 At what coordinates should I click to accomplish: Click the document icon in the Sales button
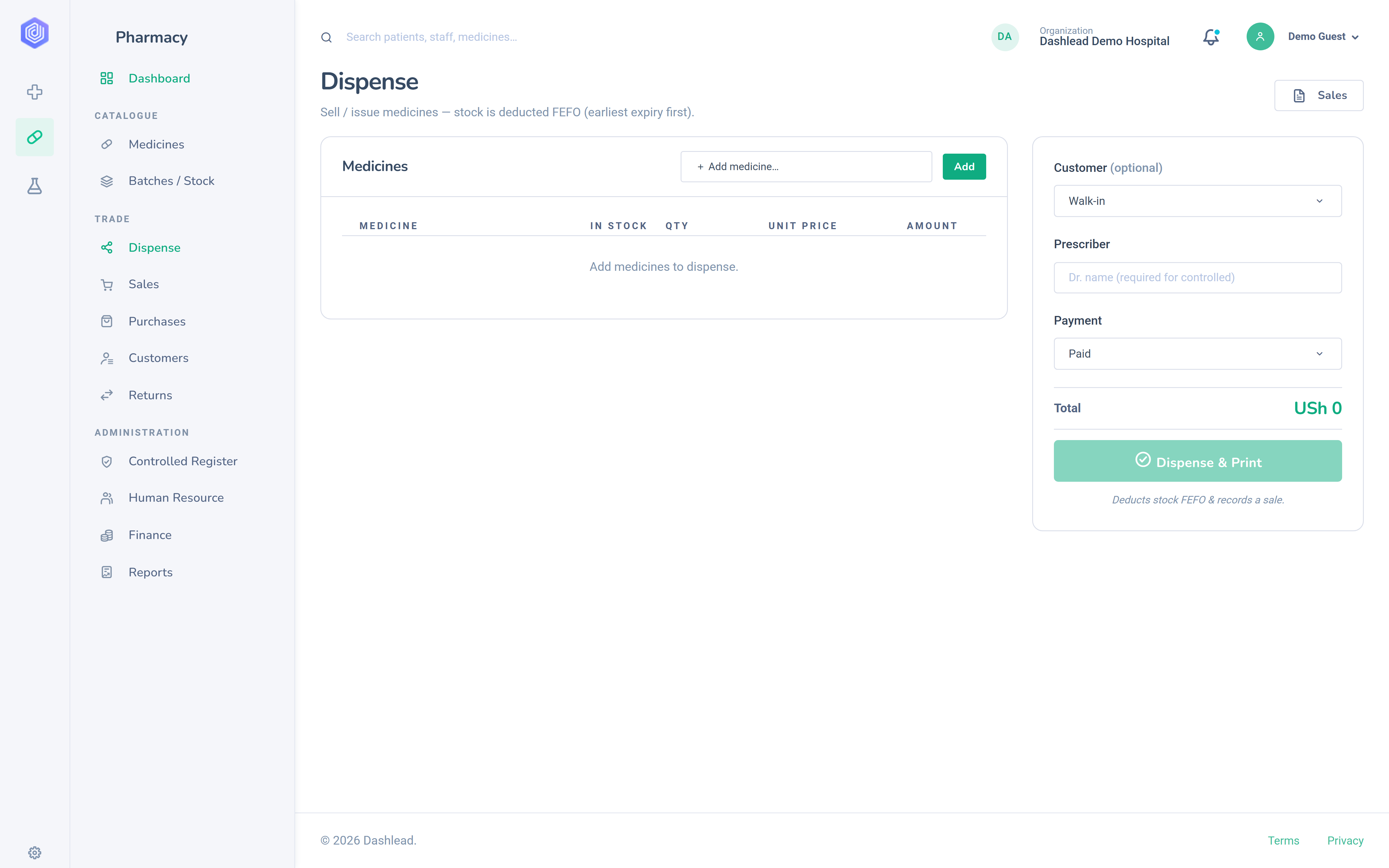click(x=1300, y=96)
